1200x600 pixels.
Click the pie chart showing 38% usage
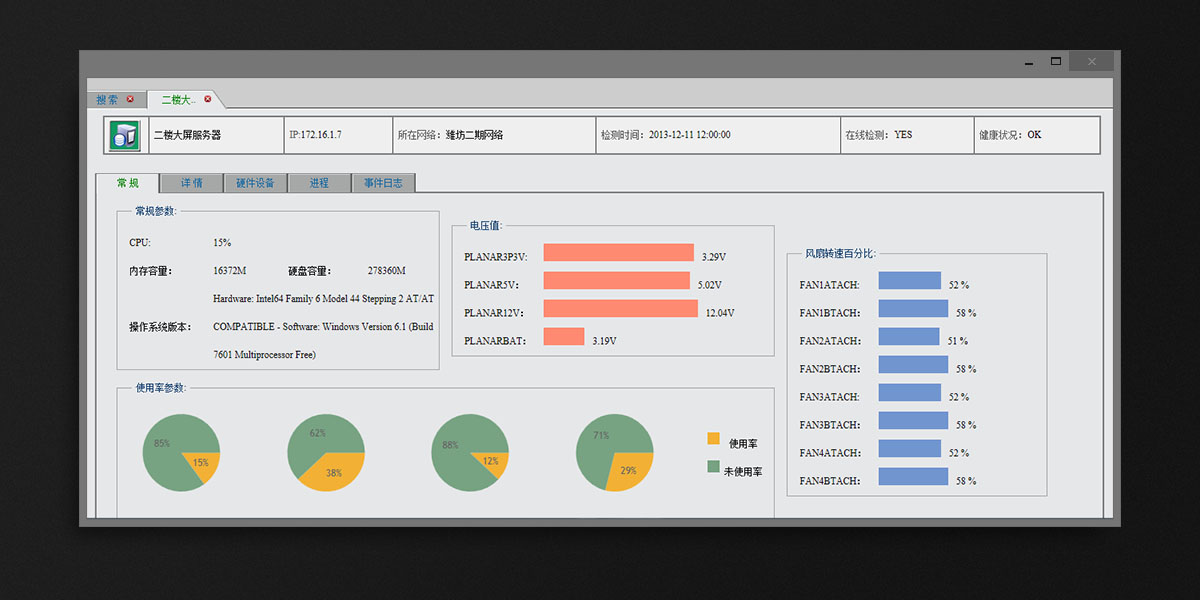point(326,453)
